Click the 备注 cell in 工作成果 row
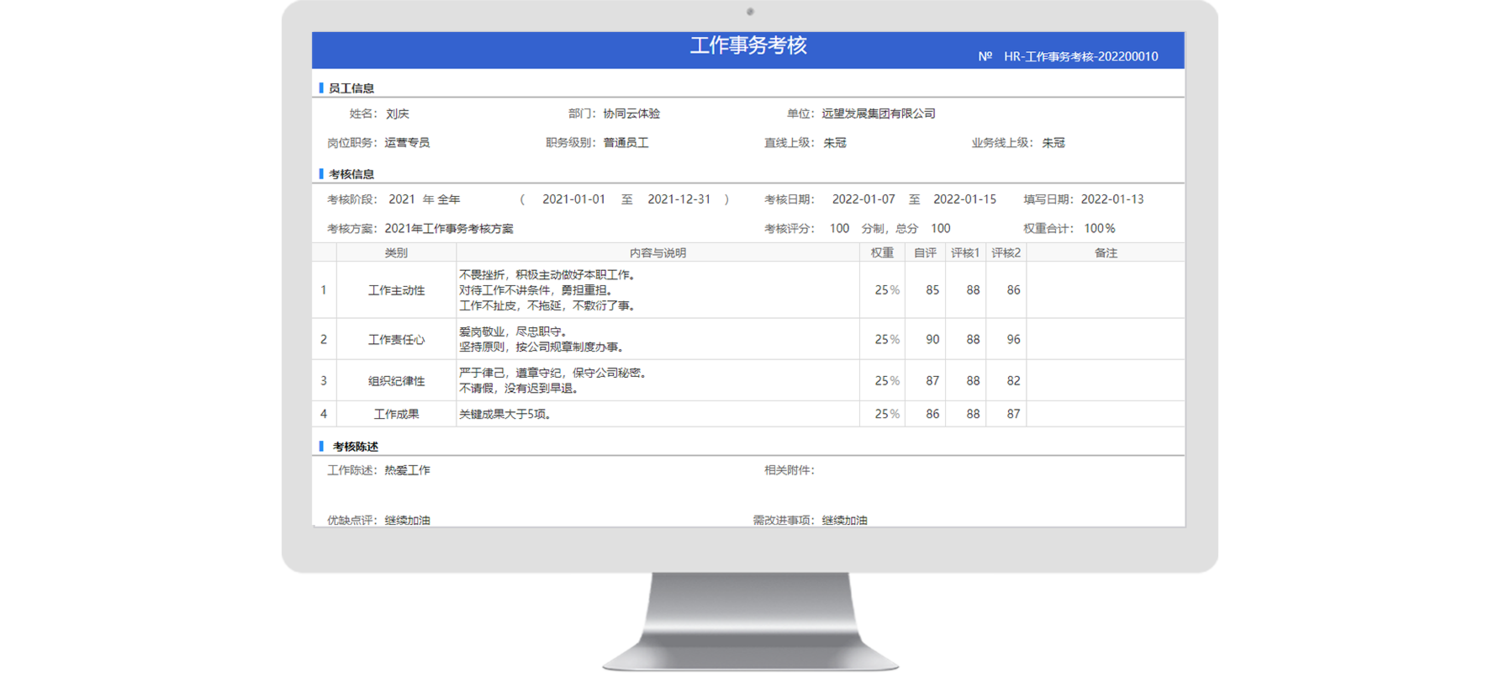1500x673 pixels. pos(1105,414)
